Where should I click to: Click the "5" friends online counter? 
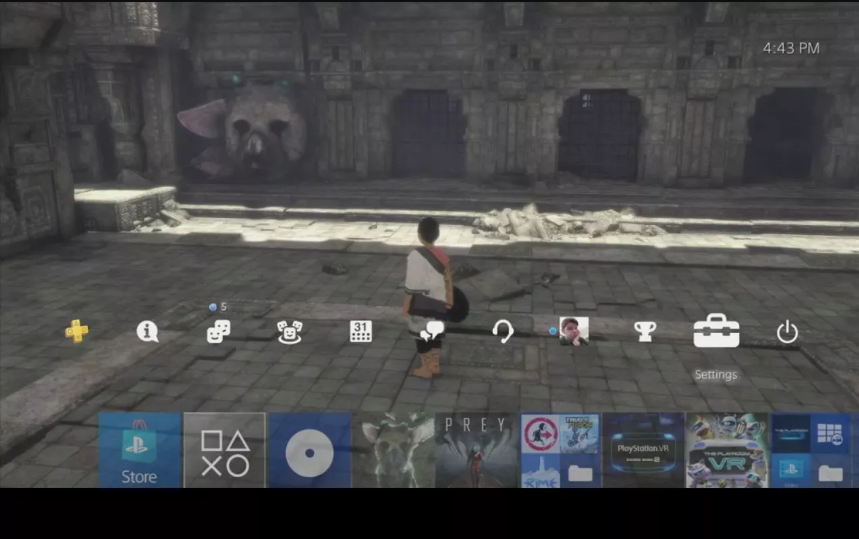click(x=224, y=307)
